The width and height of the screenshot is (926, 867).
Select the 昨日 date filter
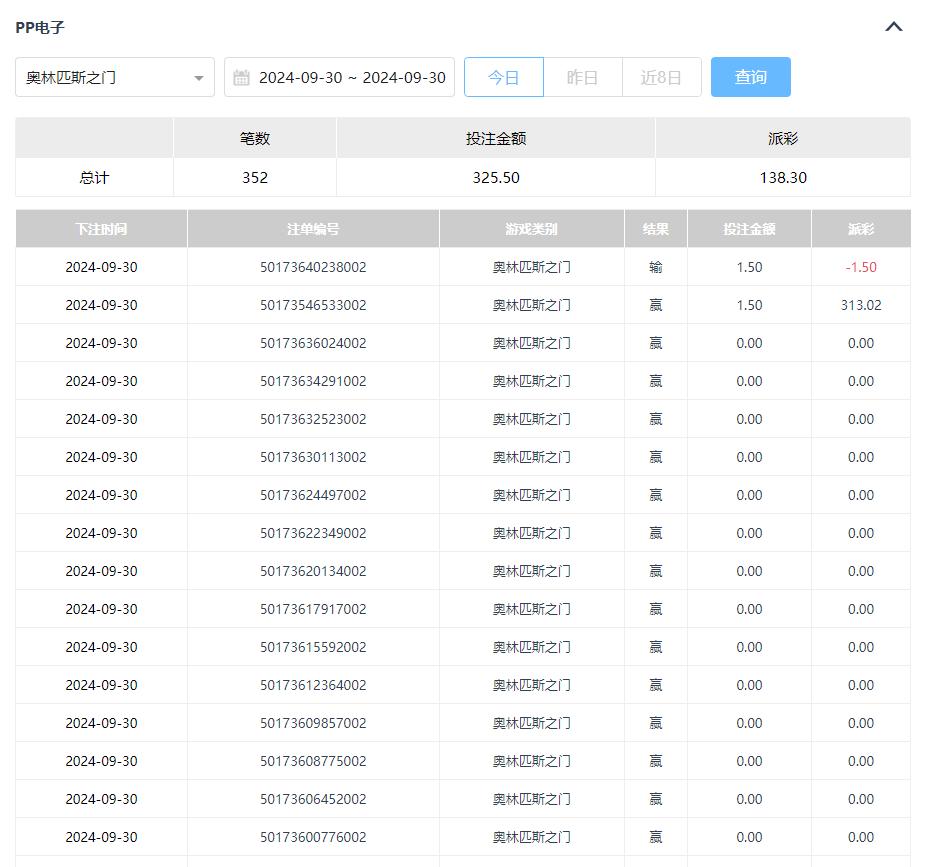click(582, 77)
